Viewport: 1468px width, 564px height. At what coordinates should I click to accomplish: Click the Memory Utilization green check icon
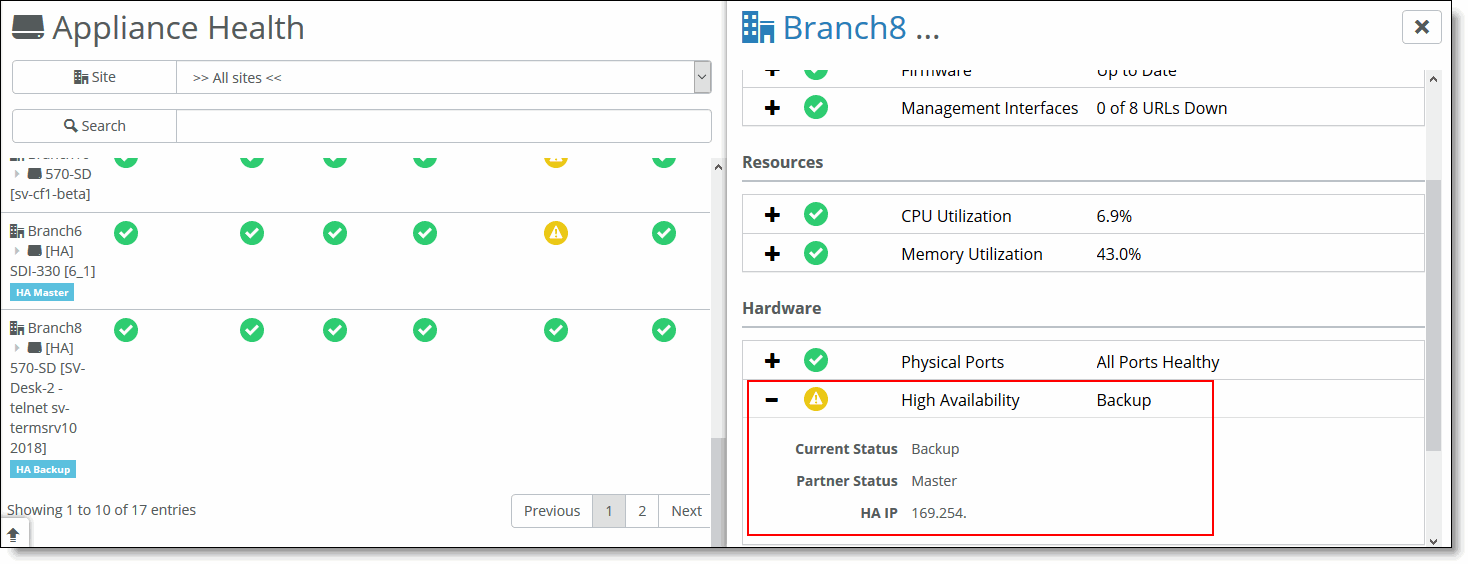click(x=816, y=254)
